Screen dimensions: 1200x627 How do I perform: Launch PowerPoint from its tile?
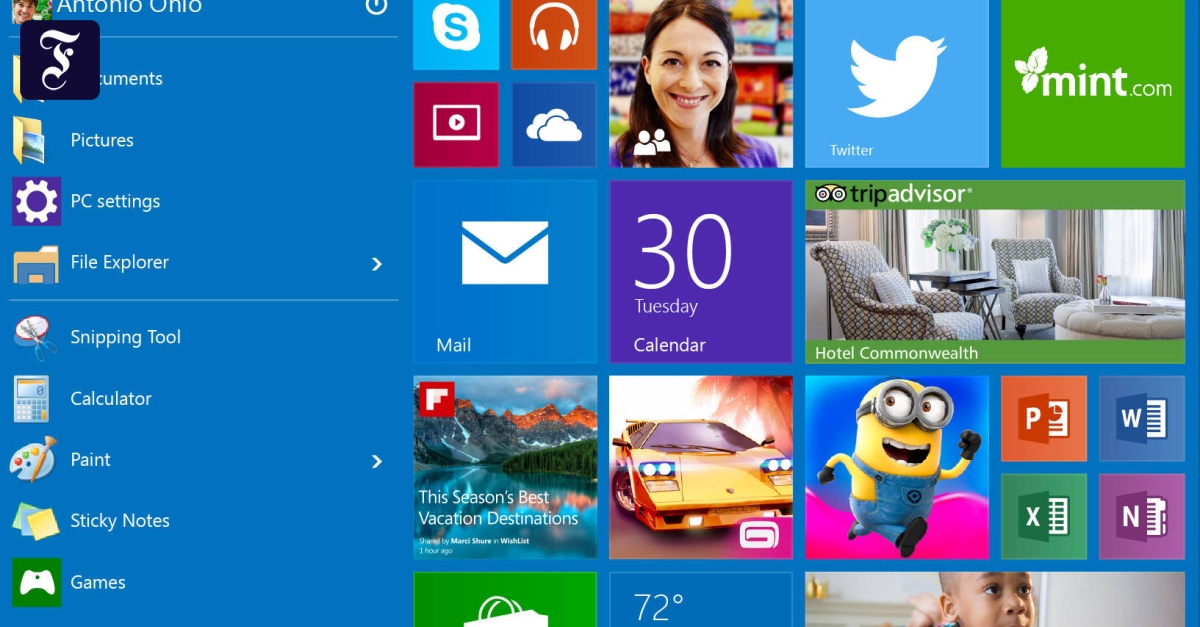1043,418
